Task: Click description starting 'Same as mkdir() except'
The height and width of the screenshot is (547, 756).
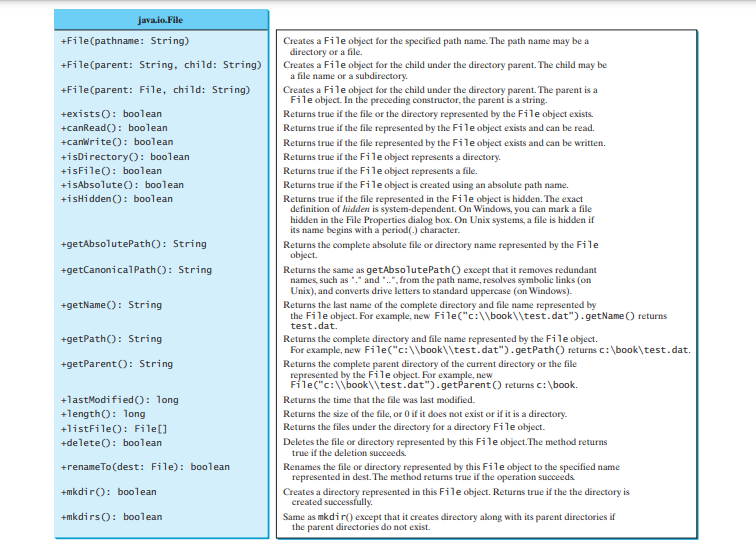Action: tap(449, 522)
